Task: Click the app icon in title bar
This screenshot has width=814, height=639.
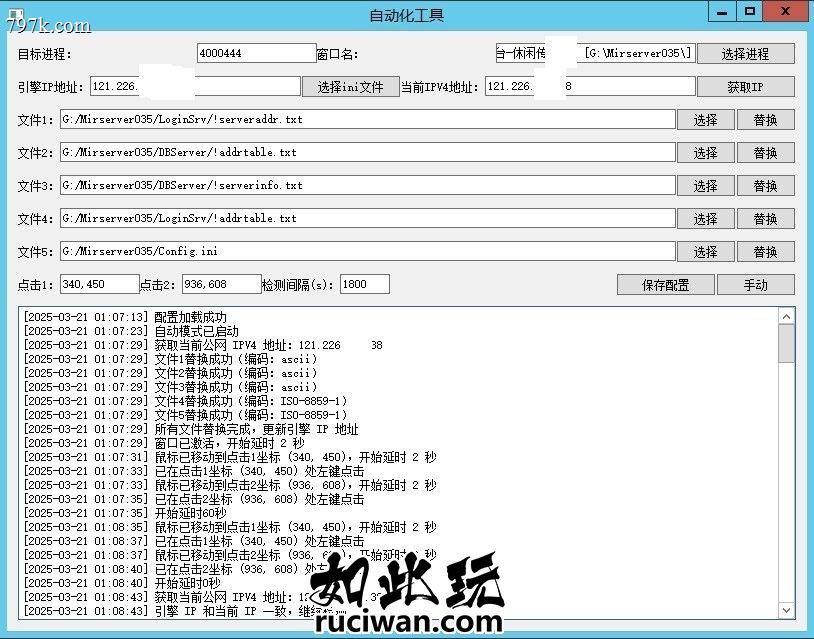Action: [16, 14]
